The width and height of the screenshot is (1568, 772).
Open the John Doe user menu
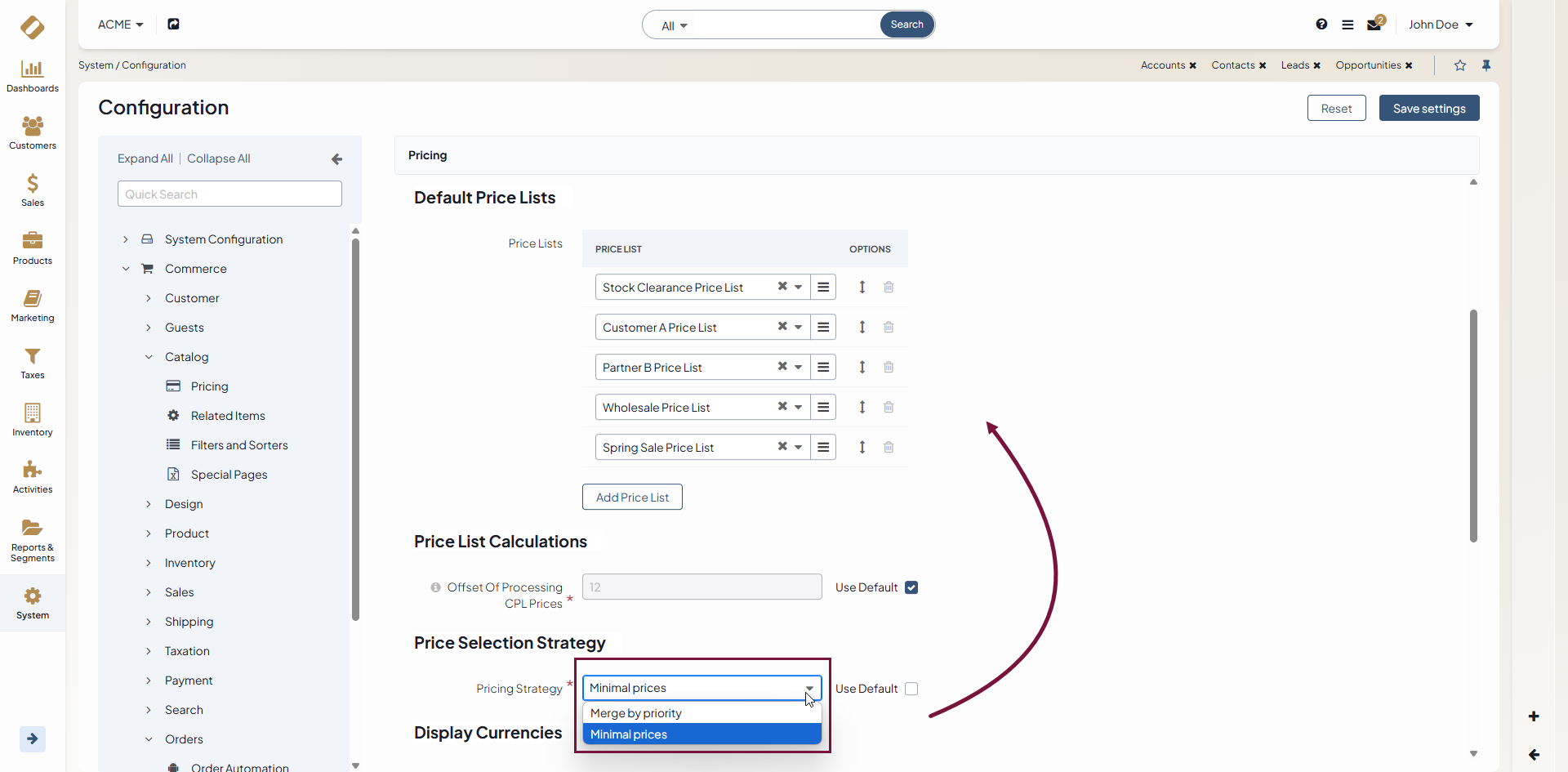[x=1441, y=25]
